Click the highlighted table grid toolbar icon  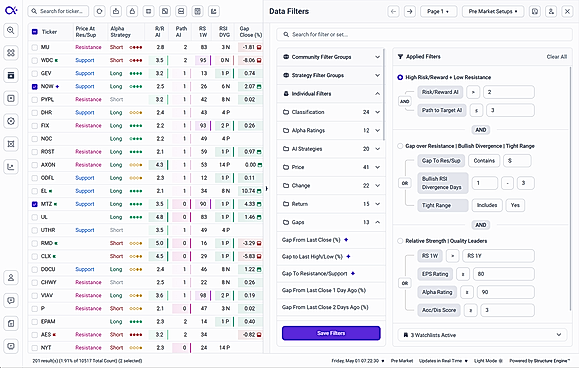pos(198,11)
